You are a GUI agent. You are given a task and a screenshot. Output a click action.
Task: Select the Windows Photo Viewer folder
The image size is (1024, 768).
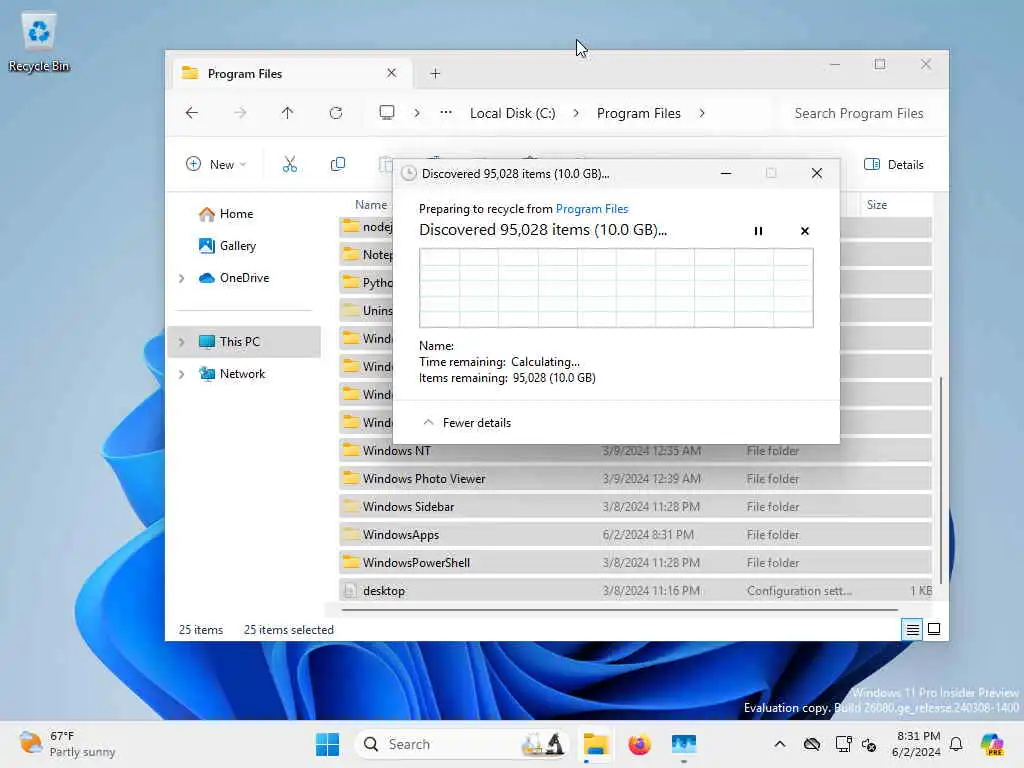[x=635, y=479]
